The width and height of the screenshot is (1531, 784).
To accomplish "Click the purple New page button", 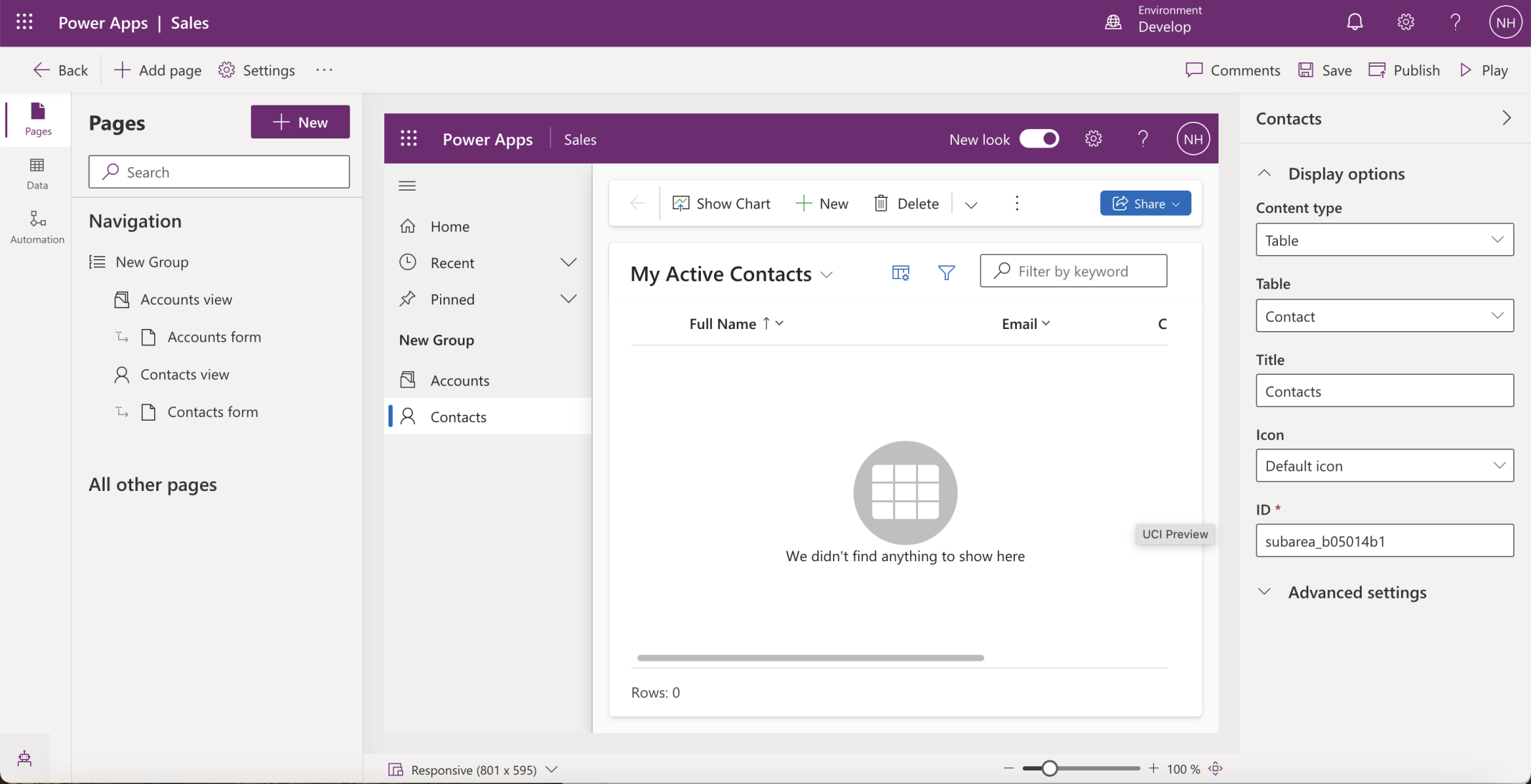I will pyautogui.click(x=300, y=122).
